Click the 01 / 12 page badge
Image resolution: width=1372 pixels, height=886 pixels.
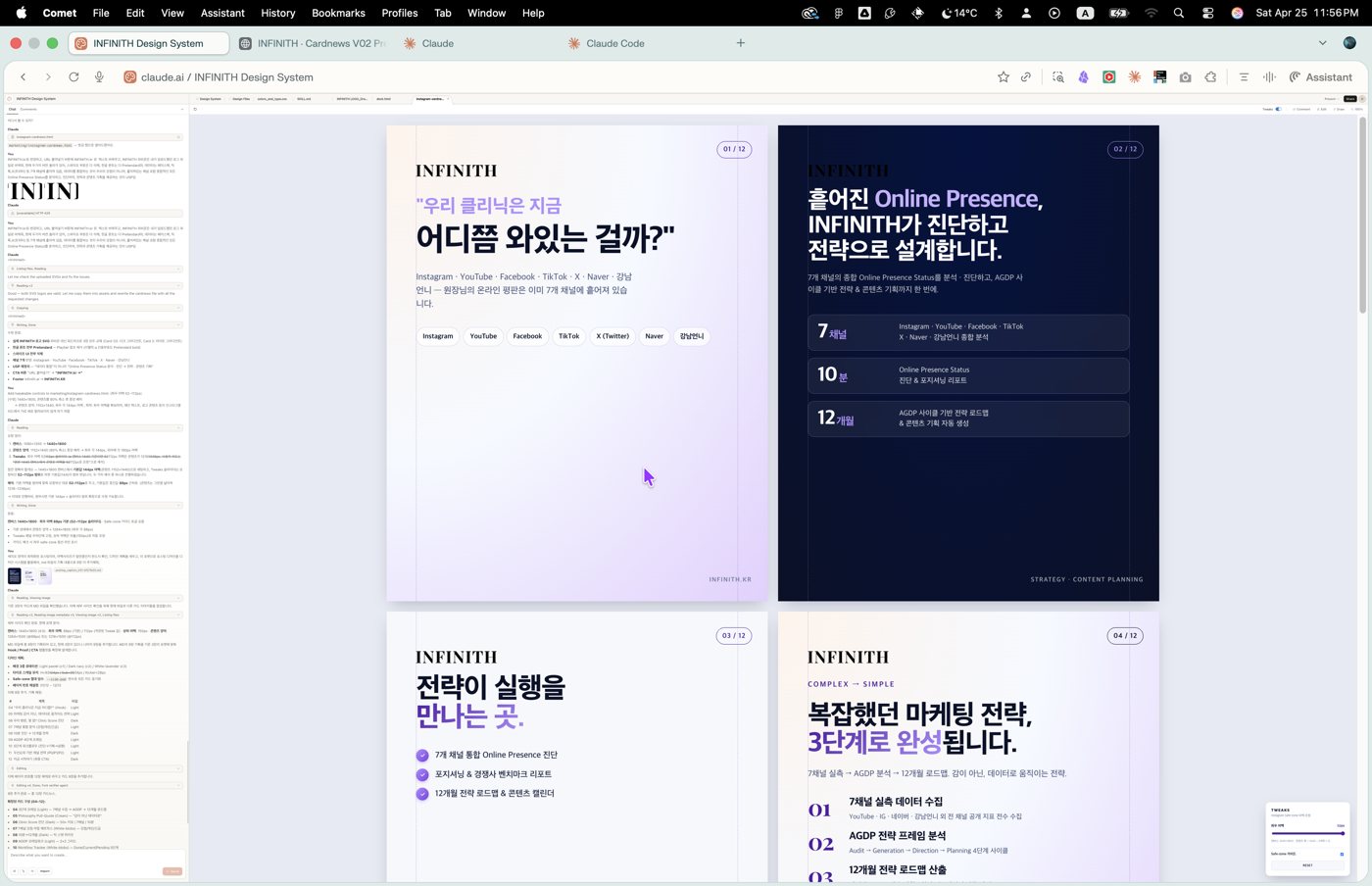[734, 149]
